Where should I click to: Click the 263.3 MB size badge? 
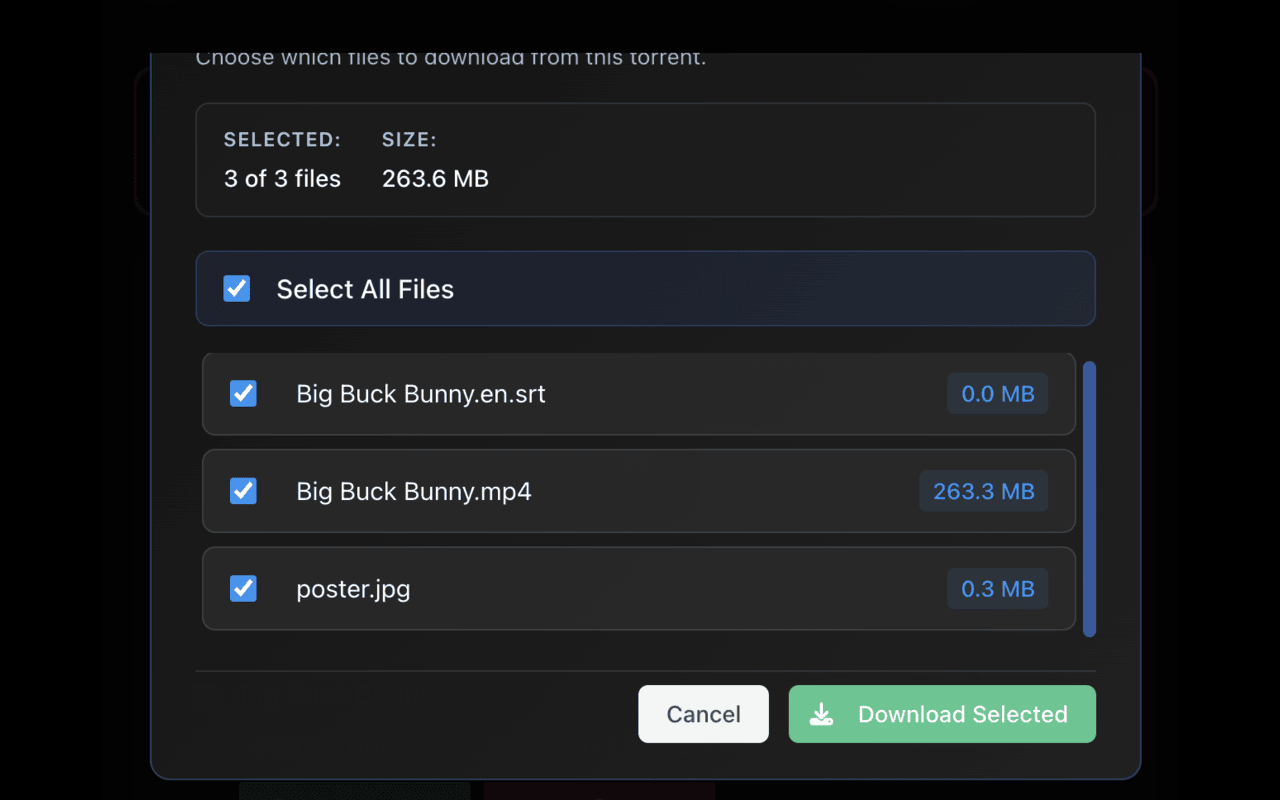[x=984, y=491]
